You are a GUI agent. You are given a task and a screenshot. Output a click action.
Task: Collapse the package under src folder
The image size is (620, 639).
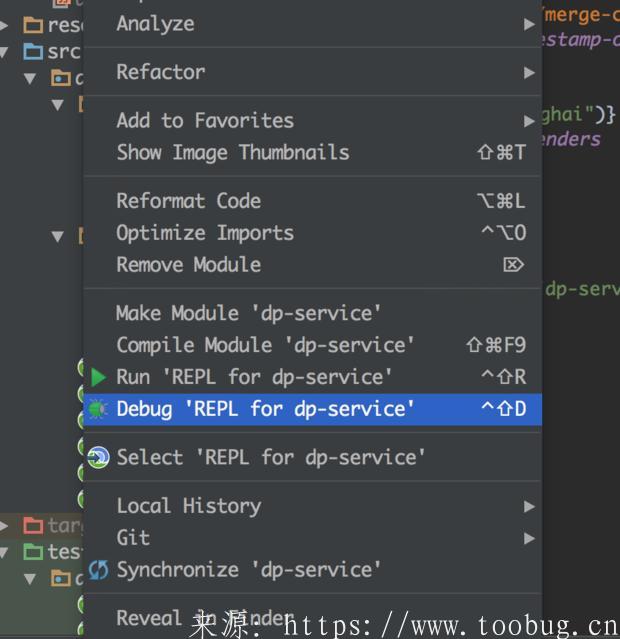(x=30, y=79)
